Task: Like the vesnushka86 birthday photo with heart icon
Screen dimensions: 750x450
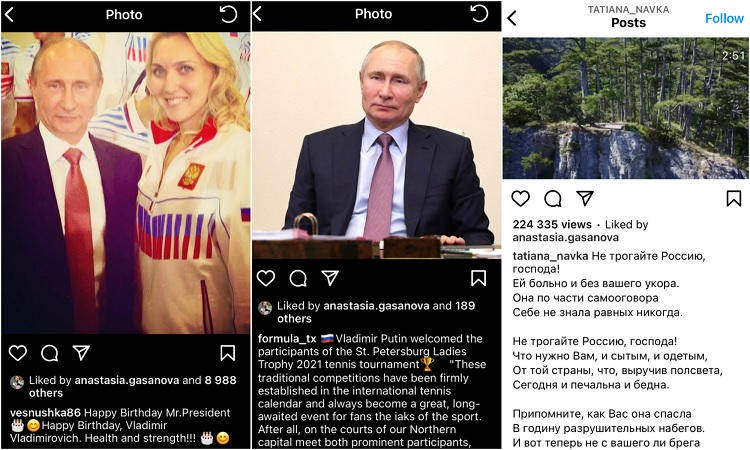Action: 18,353
